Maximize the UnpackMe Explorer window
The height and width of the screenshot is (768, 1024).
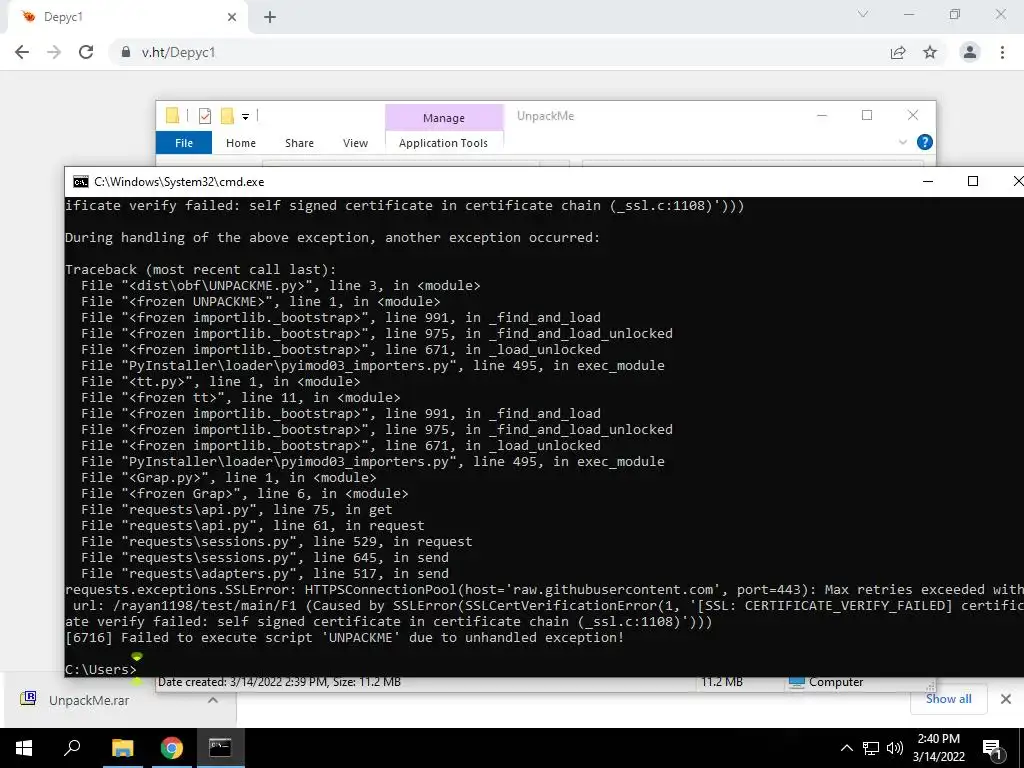pyautogui.click(x=867, y=116)
